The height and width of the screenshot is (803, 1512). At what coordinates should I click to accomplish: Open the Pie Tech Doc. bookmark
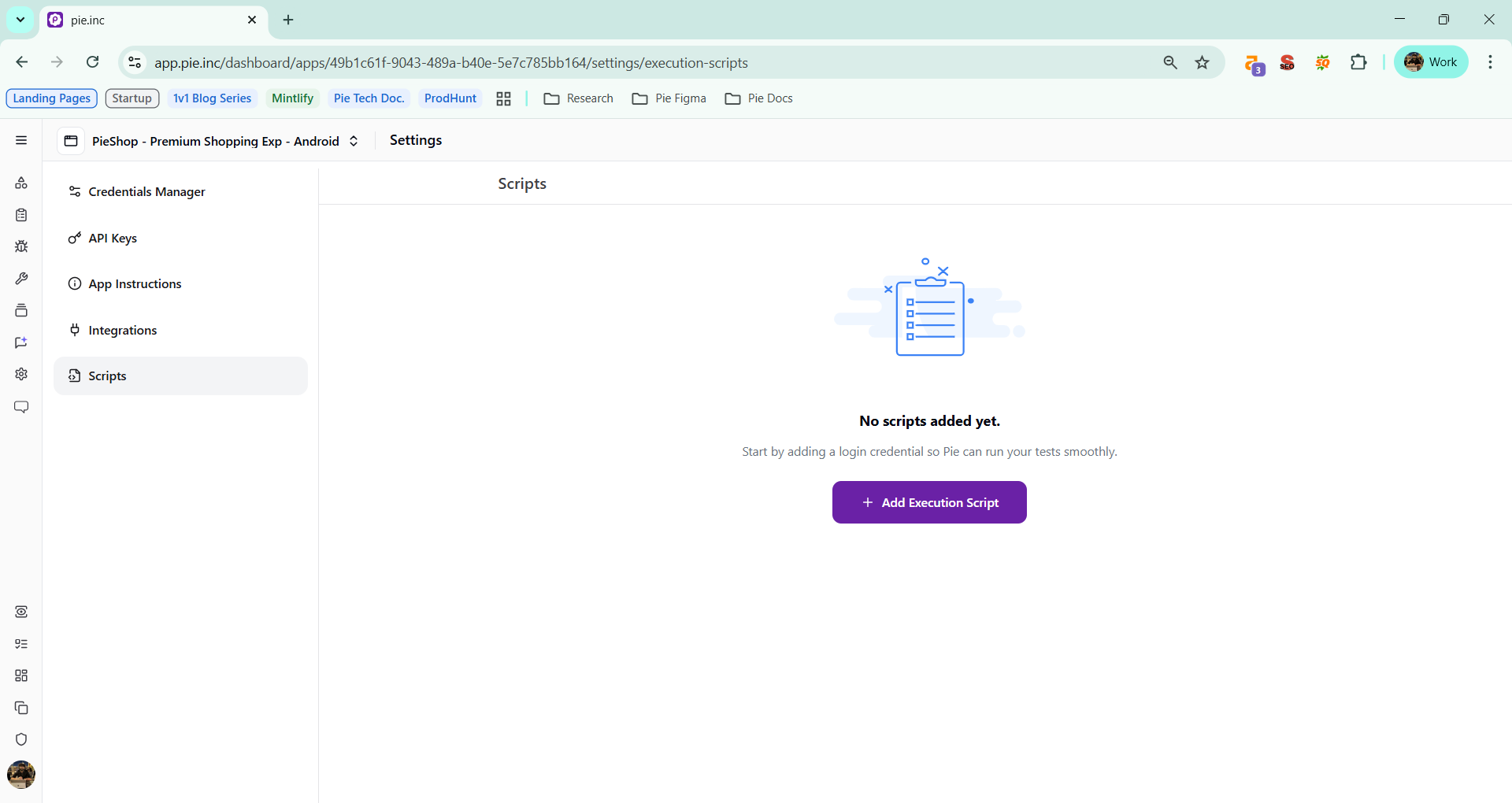click(x=369, y=98)
